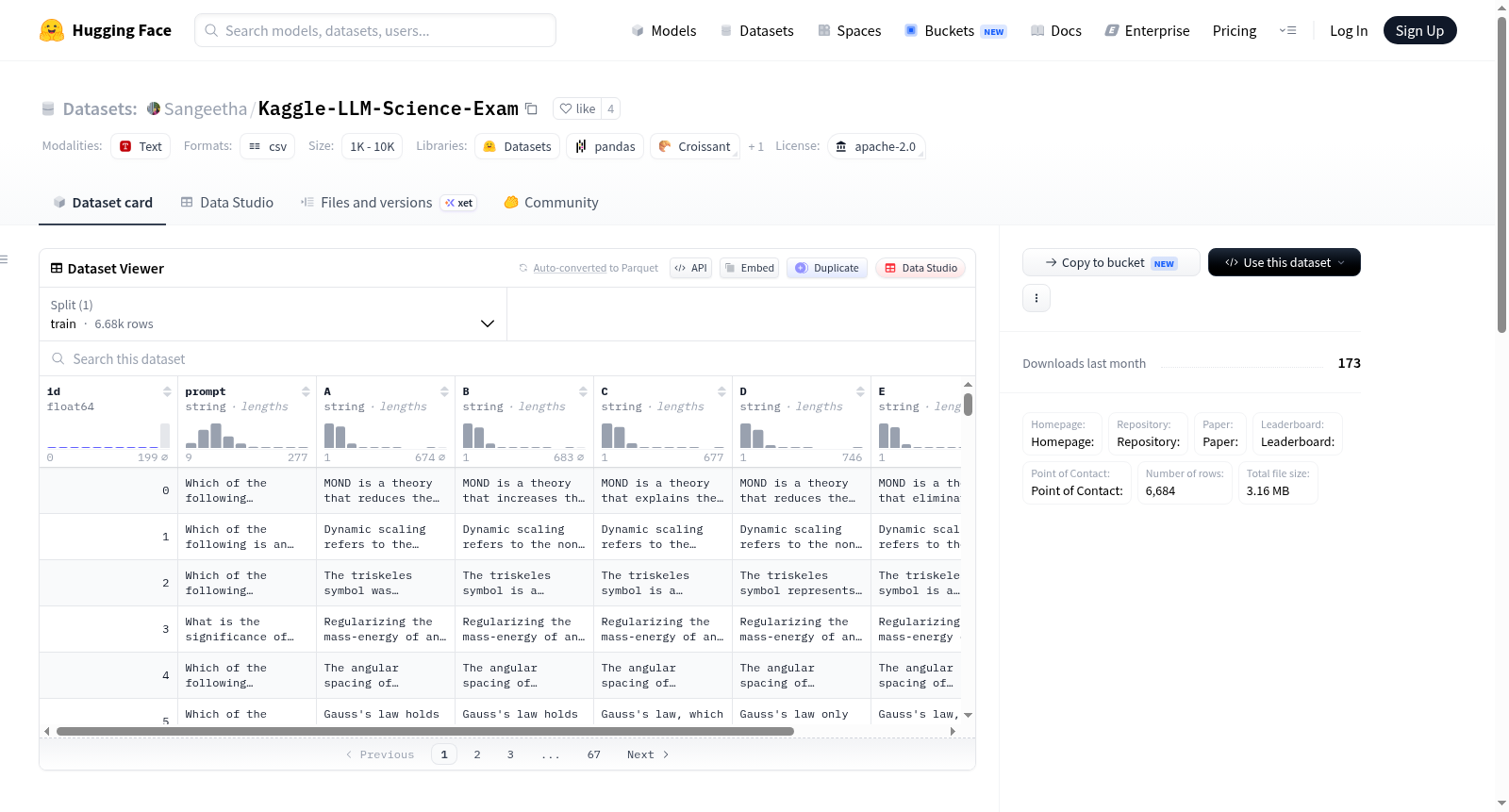
Task: Click 'Datasets:' breadcrumb label
Action: (100, 108)
